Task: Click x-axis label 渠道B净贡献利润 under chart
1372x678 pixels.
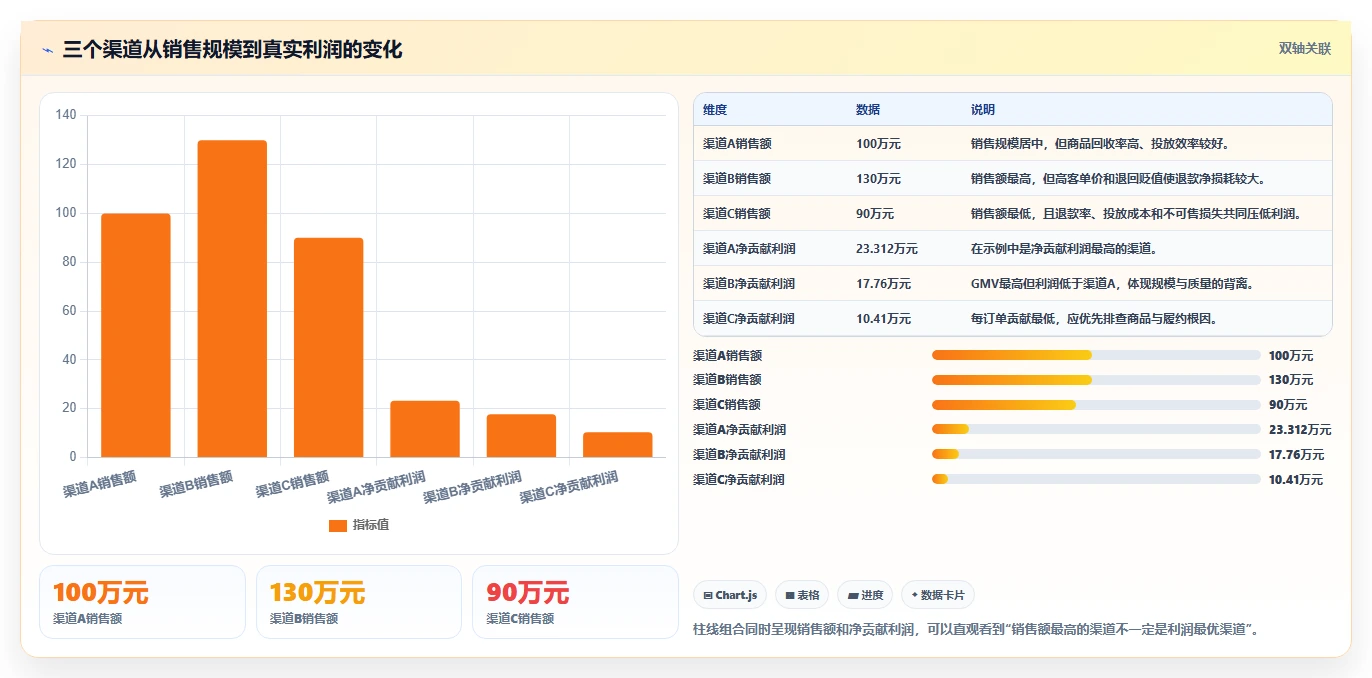Action: [472, 486]
